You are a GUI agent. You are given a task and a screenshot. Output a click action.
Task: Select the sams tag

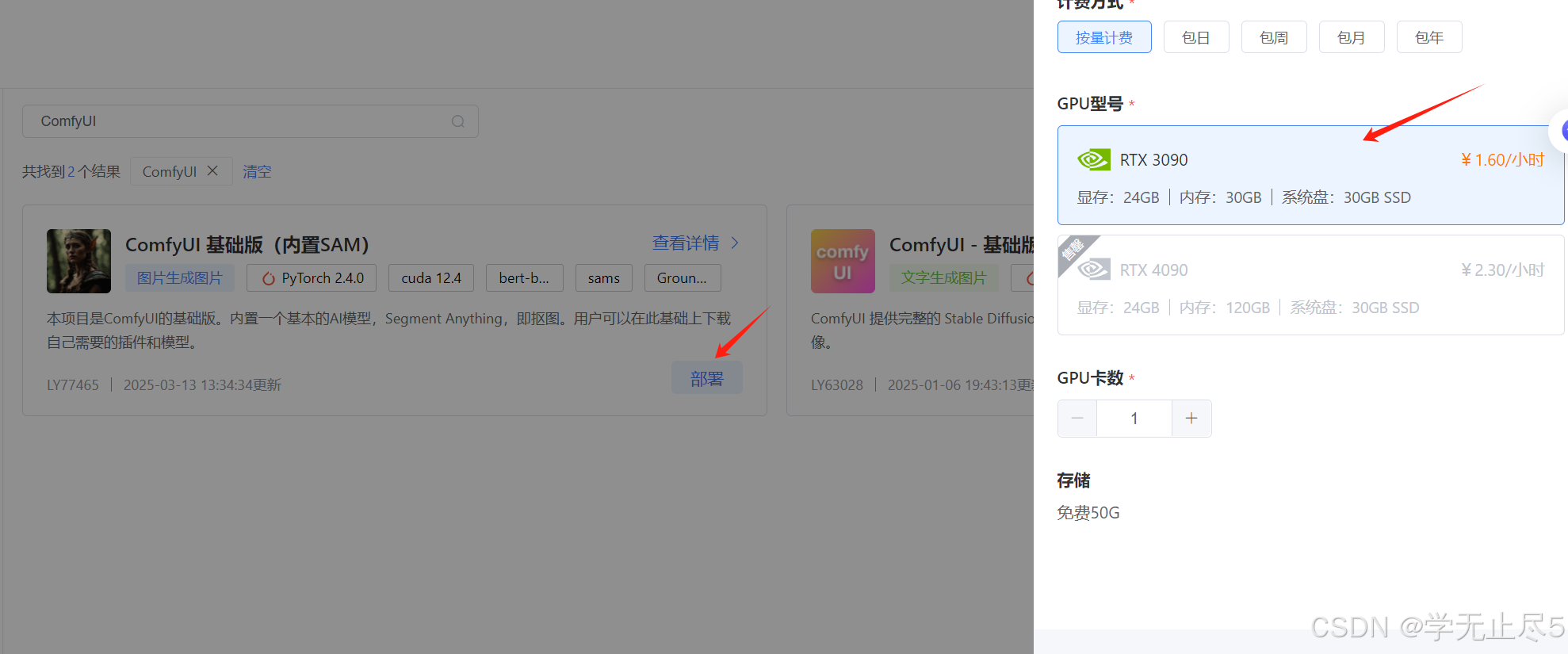pos(604,278)
